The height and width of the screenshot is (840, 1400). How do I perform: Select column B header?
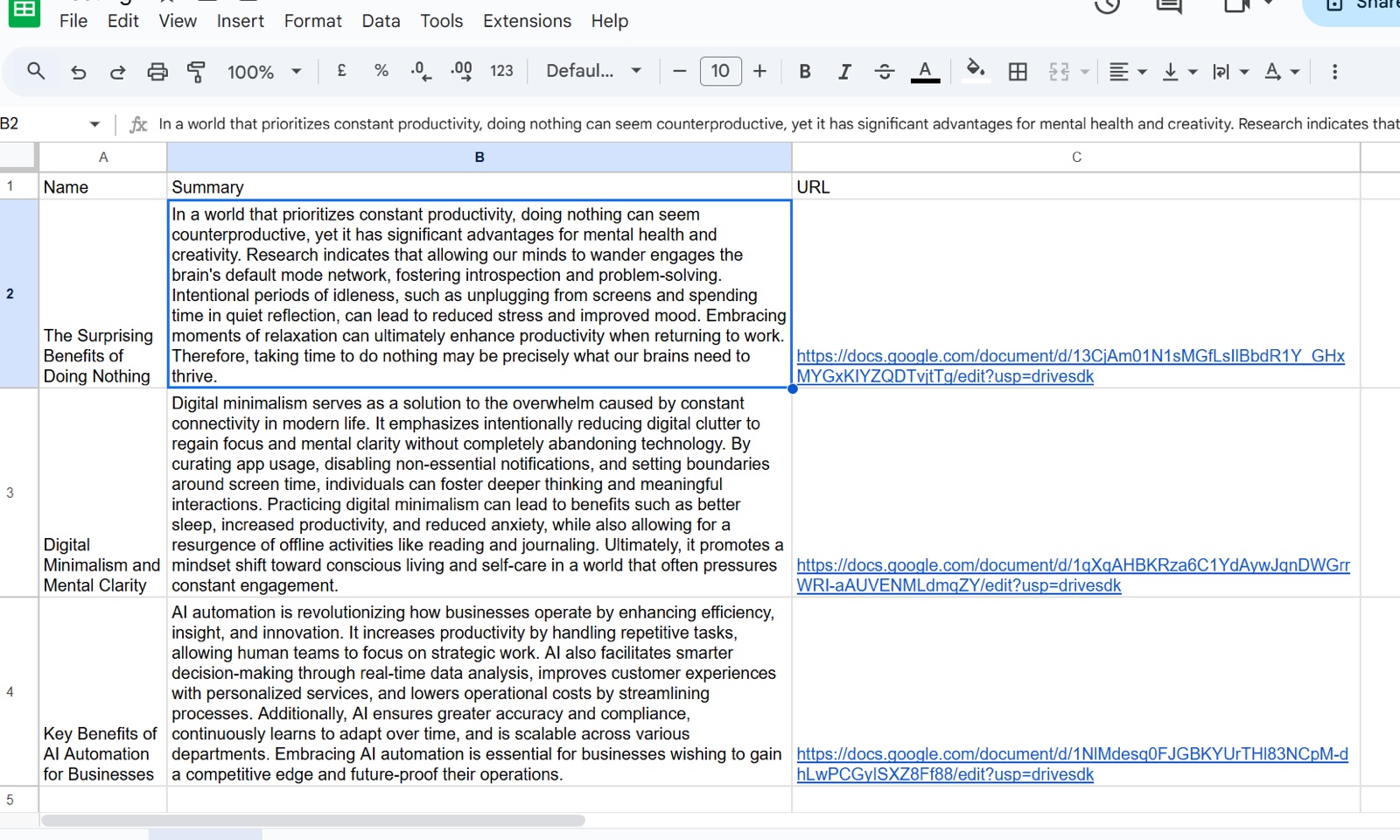pyautogui.click(x=479, y=157)
